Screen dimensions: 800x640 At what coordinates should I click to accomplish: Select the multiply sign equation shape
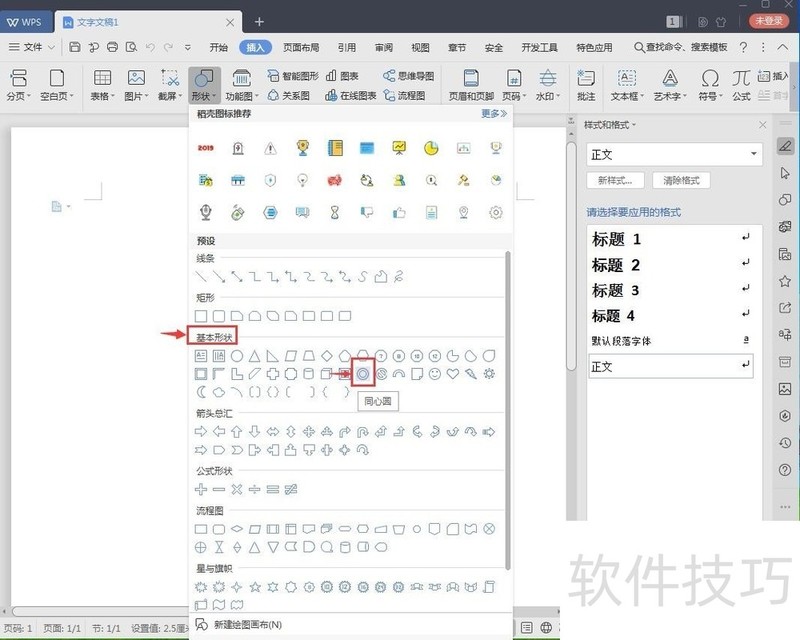[237, 489]
